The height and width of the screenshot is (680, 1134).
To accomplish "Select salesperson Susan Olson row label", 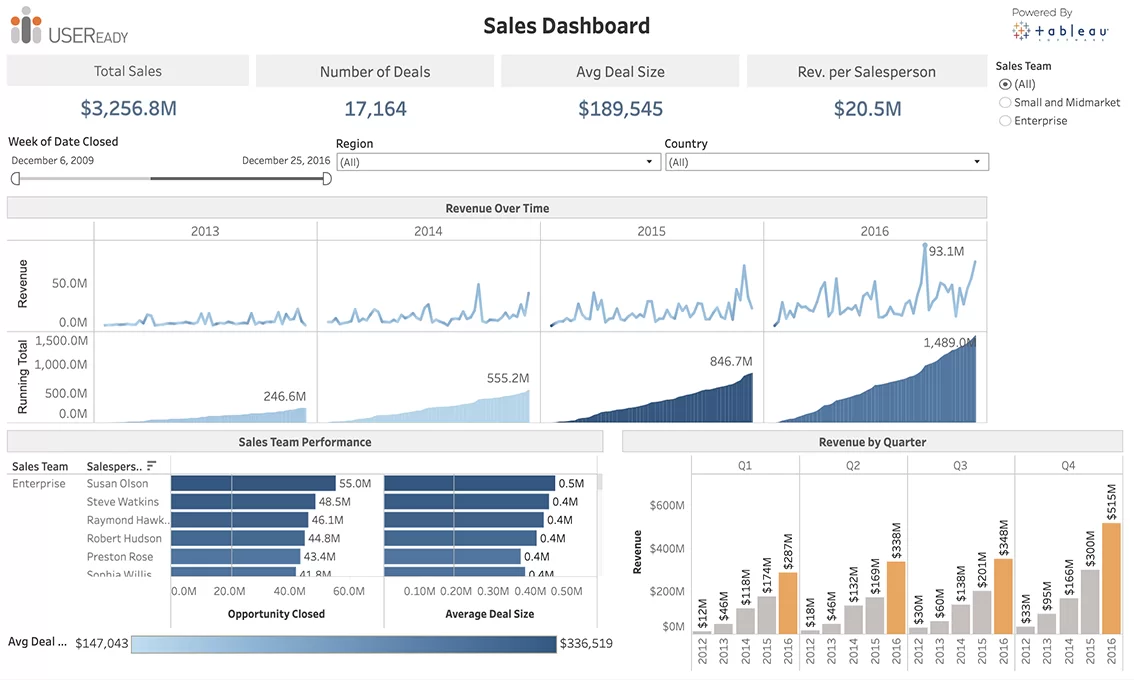I will click(x=117, y=483).
